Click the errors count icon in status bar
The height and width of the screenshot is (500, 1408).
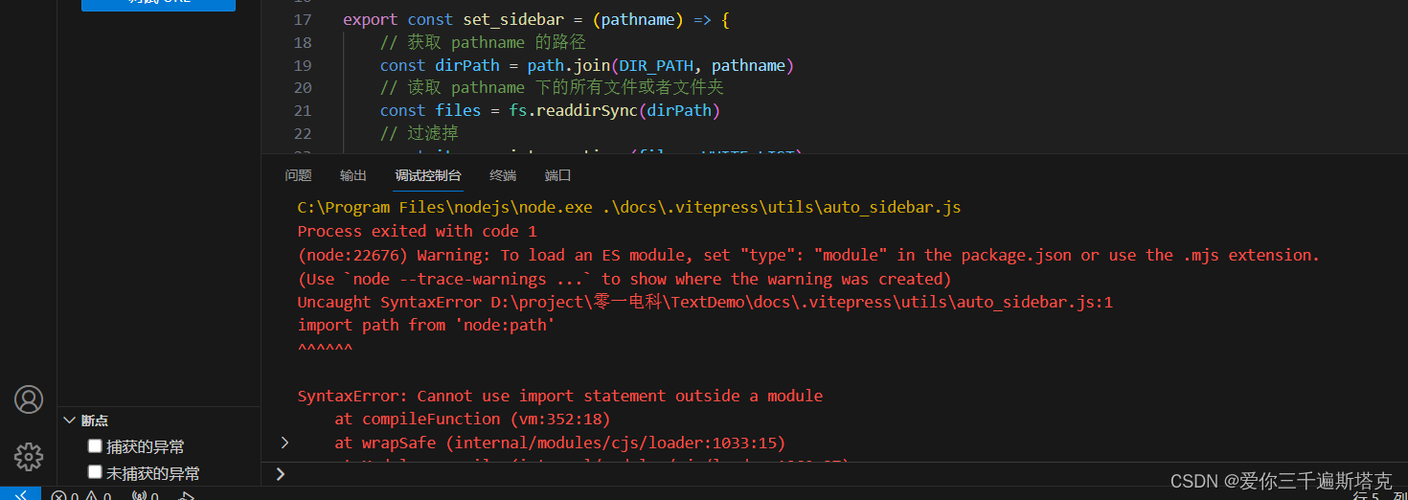click(59, 496)
